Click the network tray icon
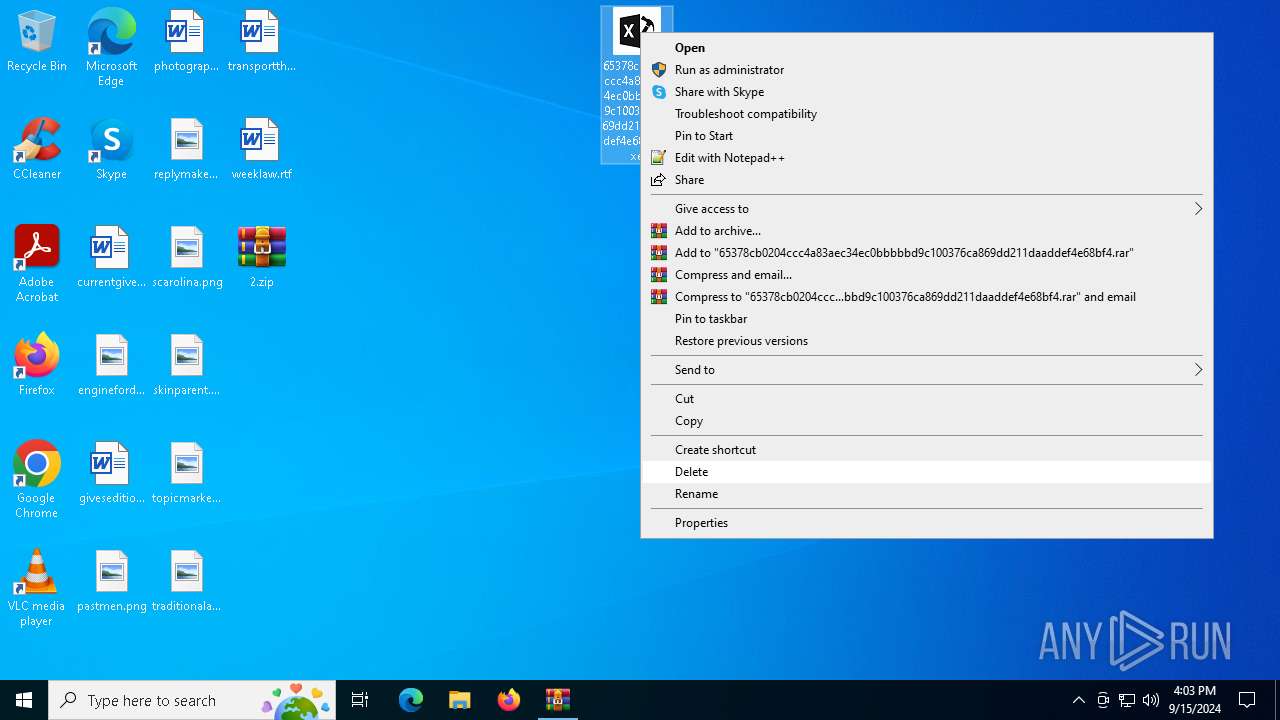The image size is (1280, 720). pos(1127,700)
